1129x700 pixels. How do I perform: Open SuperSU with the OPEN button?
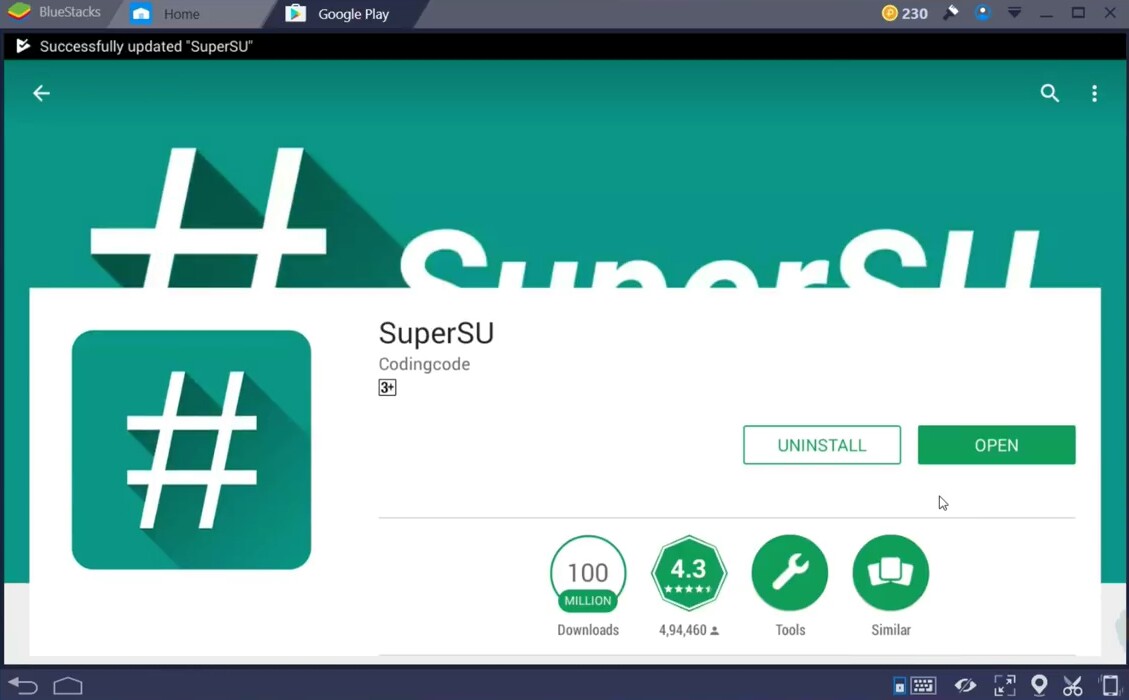click(x=996, y=444)
